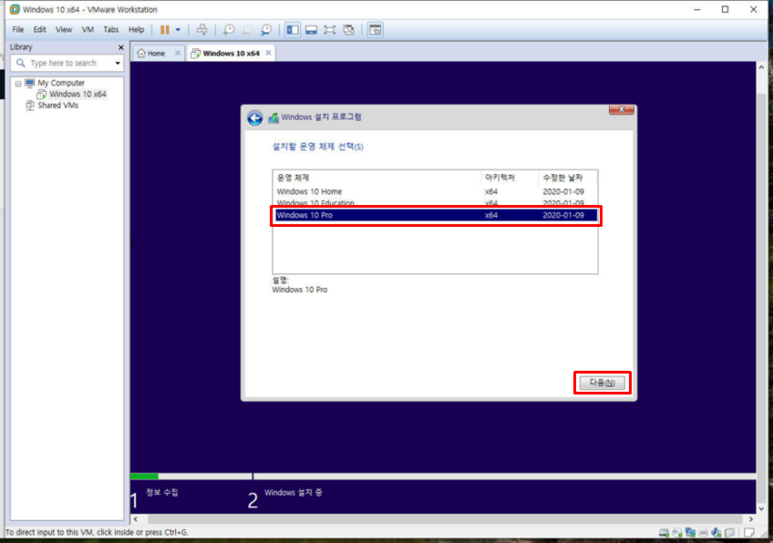Toggle the thumbnail bar view icon
Viewport: 773px width, 543px height.
click(x=311, y=30)
